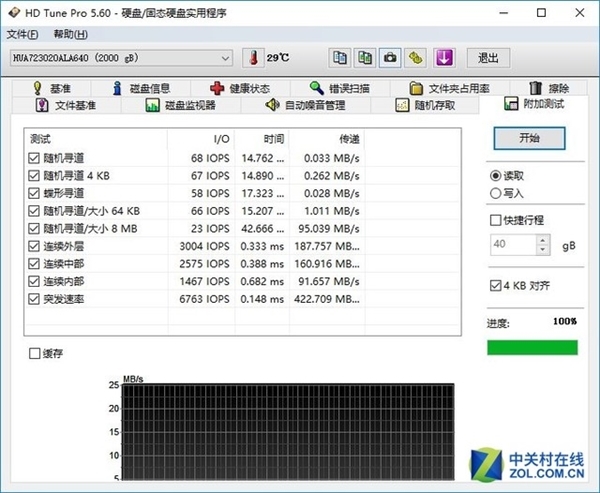Click the 2575 IOPS value

tap(204, 264)
